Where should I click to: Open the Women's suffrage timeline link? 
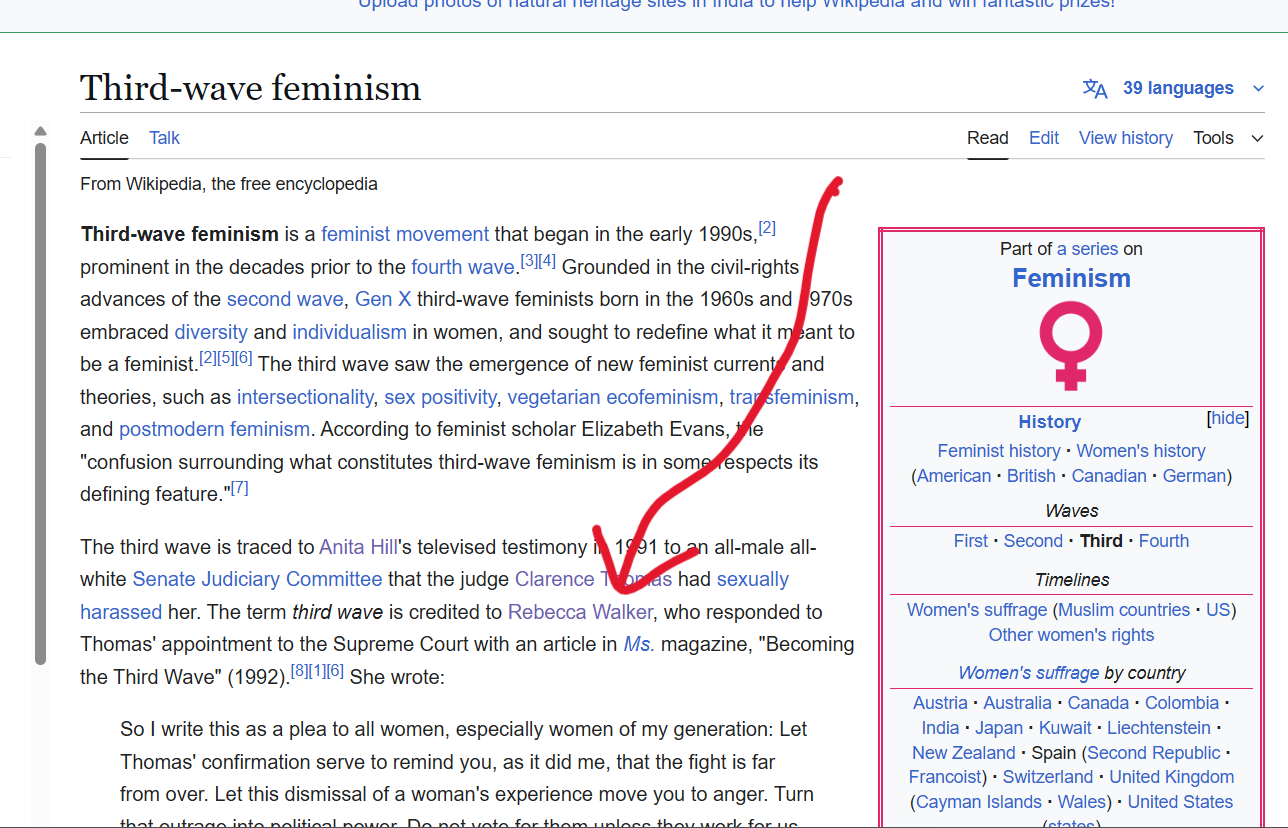(977, 610)
